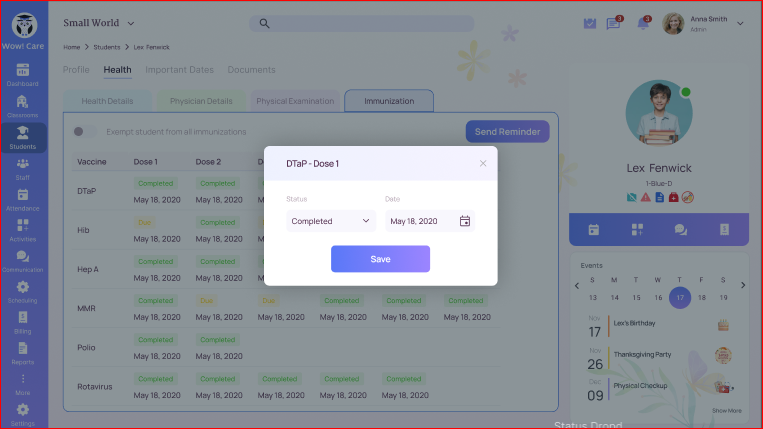Expand the Status dropdown showing Completed

point(330,221)
